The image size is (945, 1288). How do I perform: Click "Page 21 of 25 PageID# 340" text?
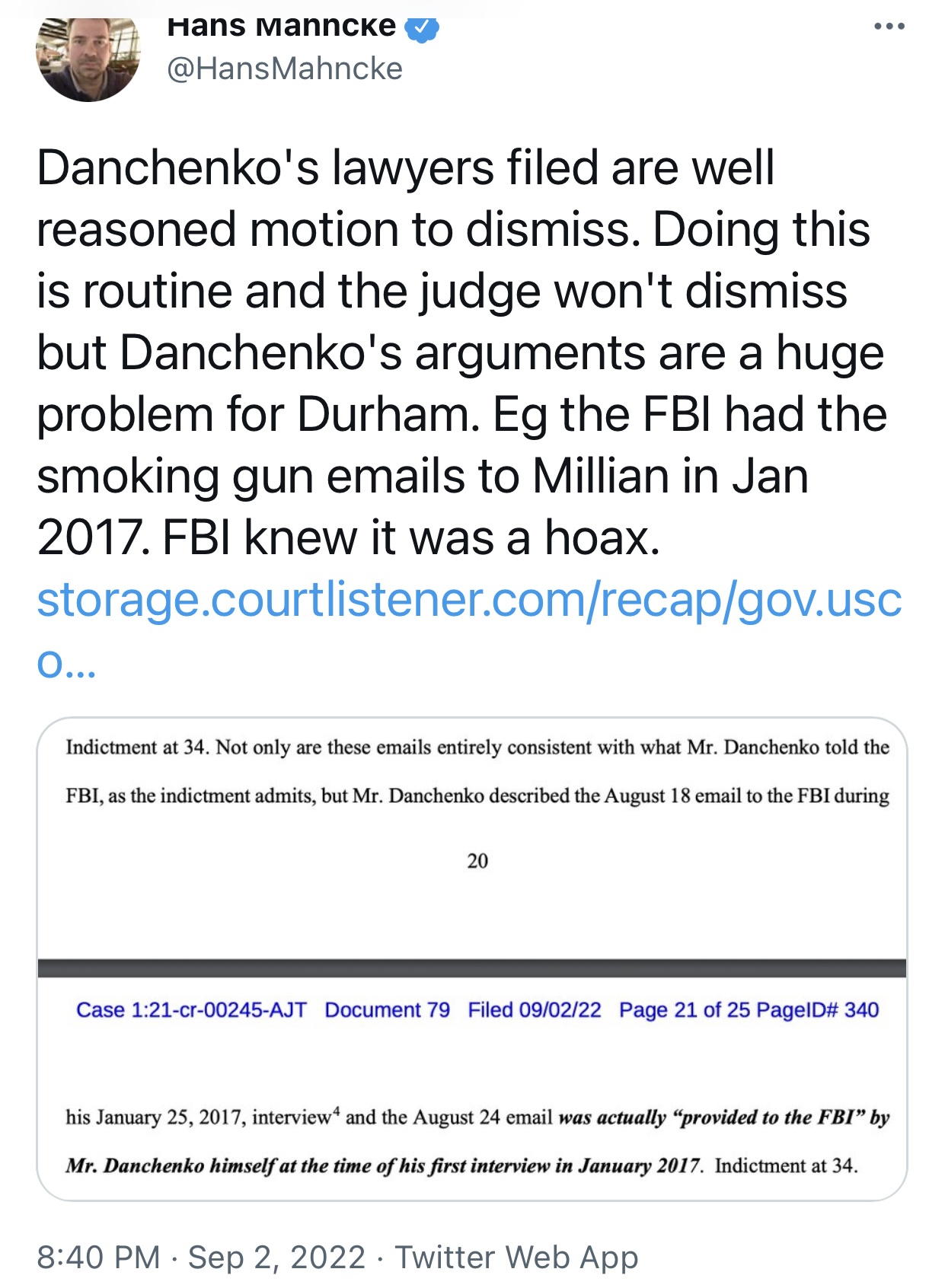pos(749,1010)
